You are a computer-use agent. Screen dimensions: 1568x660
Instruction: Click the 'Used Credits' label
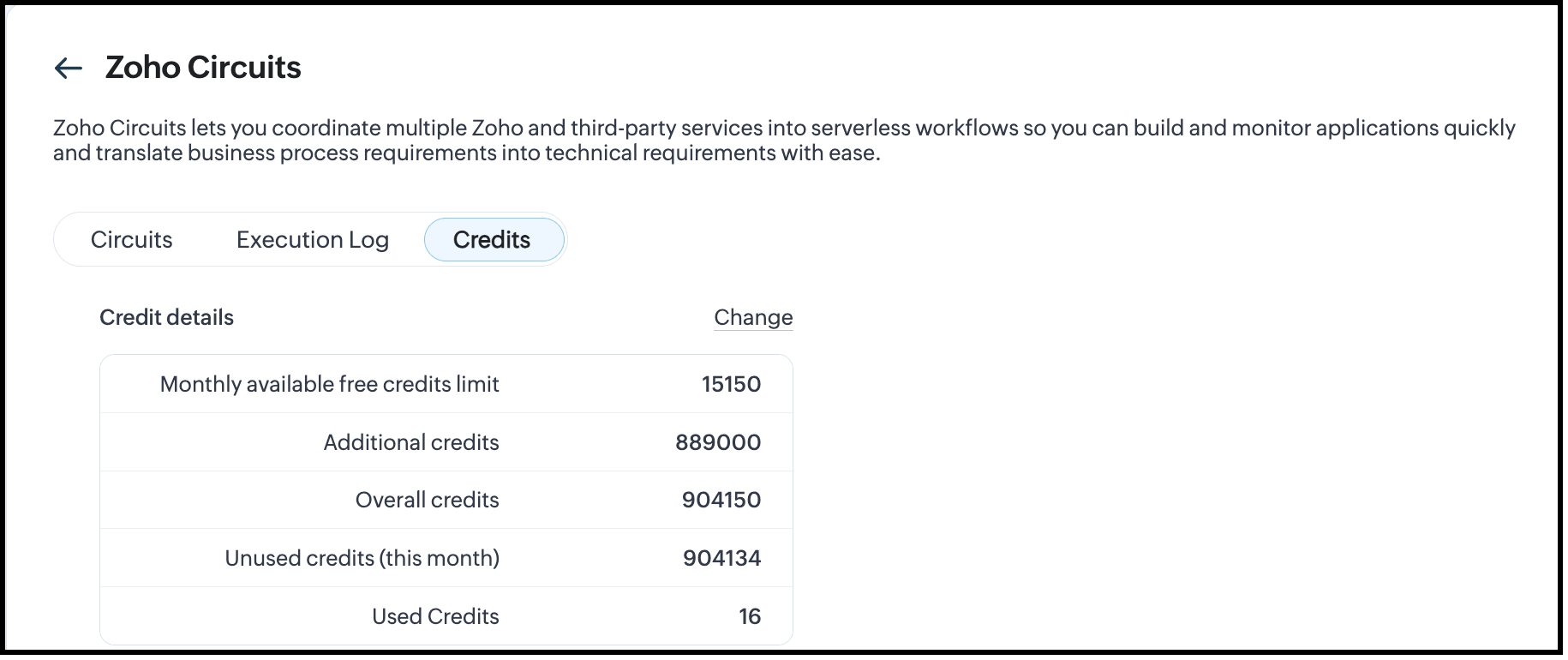435,616
